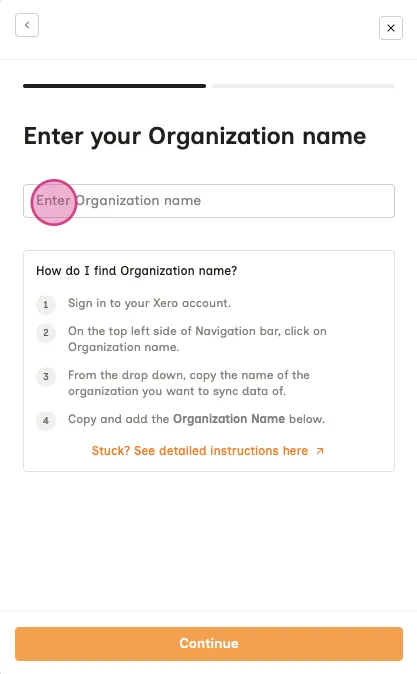This screenshot has width=417, height=674.
Task: Click the filled first progress bar segment
Action: [114, 86]
